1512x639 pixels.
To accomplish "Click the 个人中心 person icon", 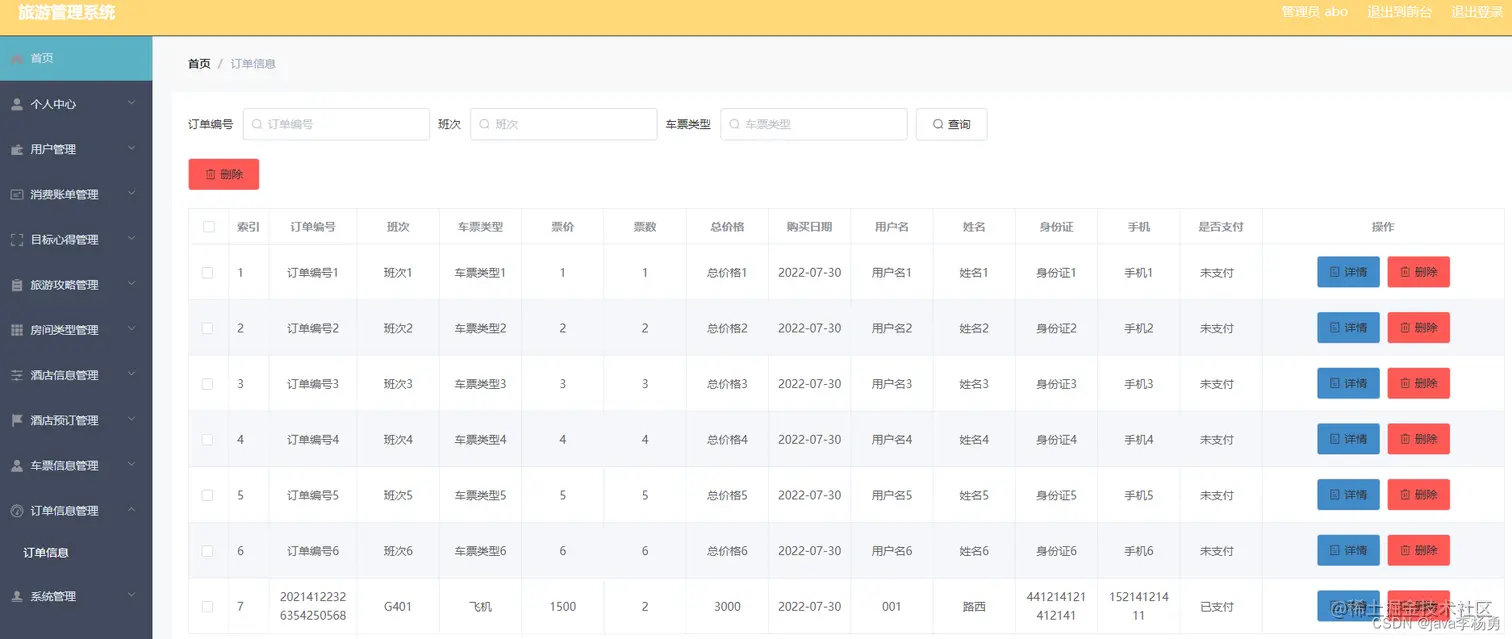I will click(17, 104).
